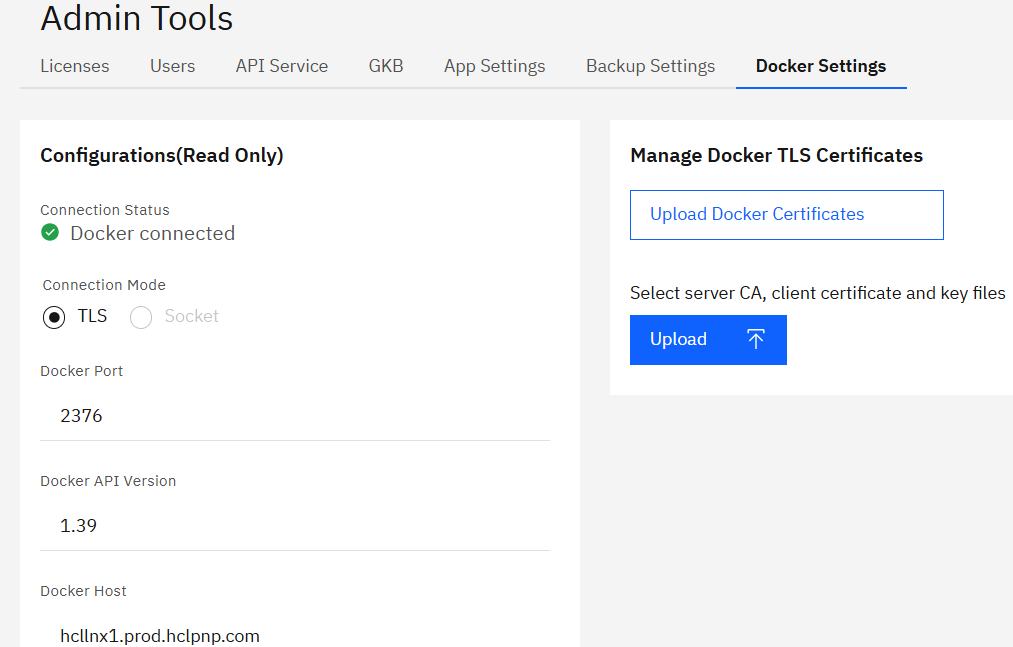Click the Upload Docker Certificates button
Viewport: 1013px width, 647px height.
click(786, 215)
